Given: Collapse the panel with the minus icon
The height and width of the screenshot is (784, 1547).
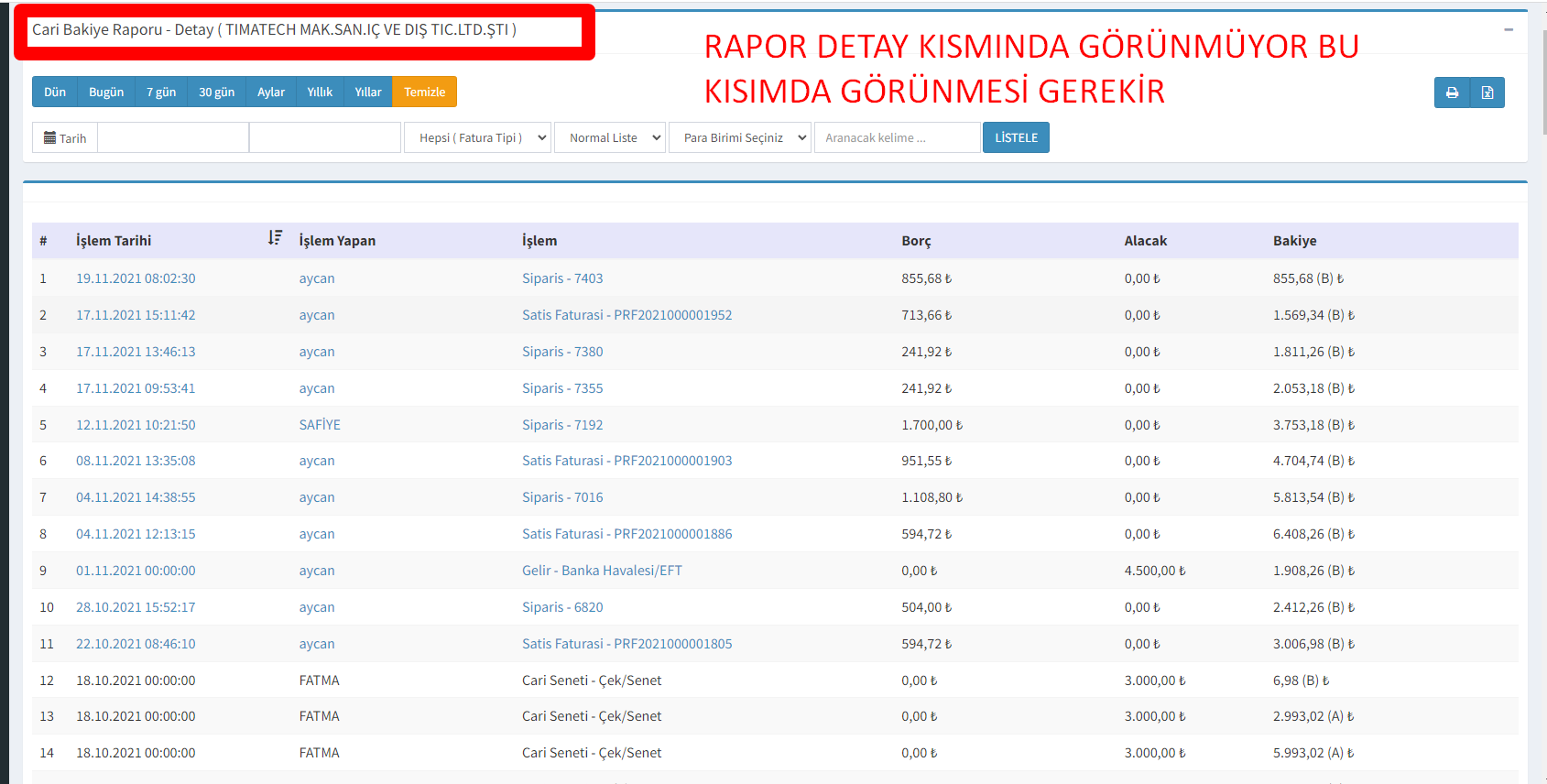Looking at the screenshot, I should pyautogui.click(x=1508, y=30).
